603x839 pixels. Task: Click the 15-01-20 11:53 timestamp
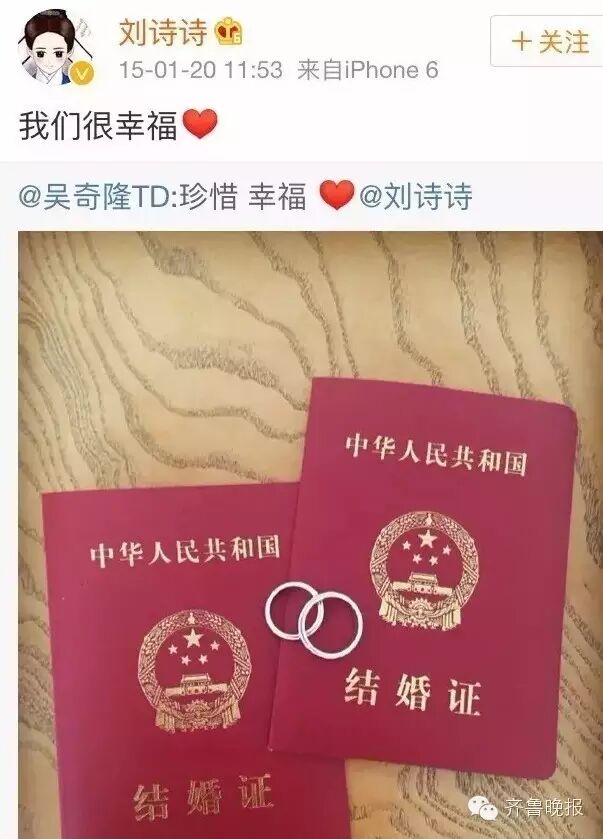click(200, 70)
